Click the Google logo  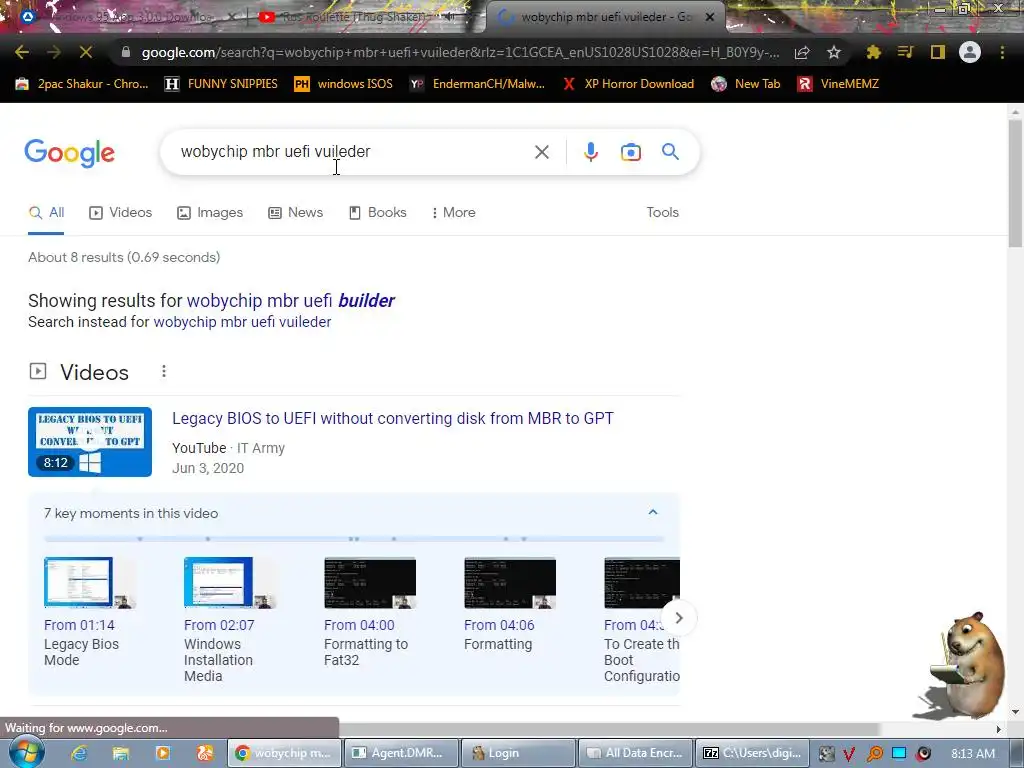pos(70,153)
